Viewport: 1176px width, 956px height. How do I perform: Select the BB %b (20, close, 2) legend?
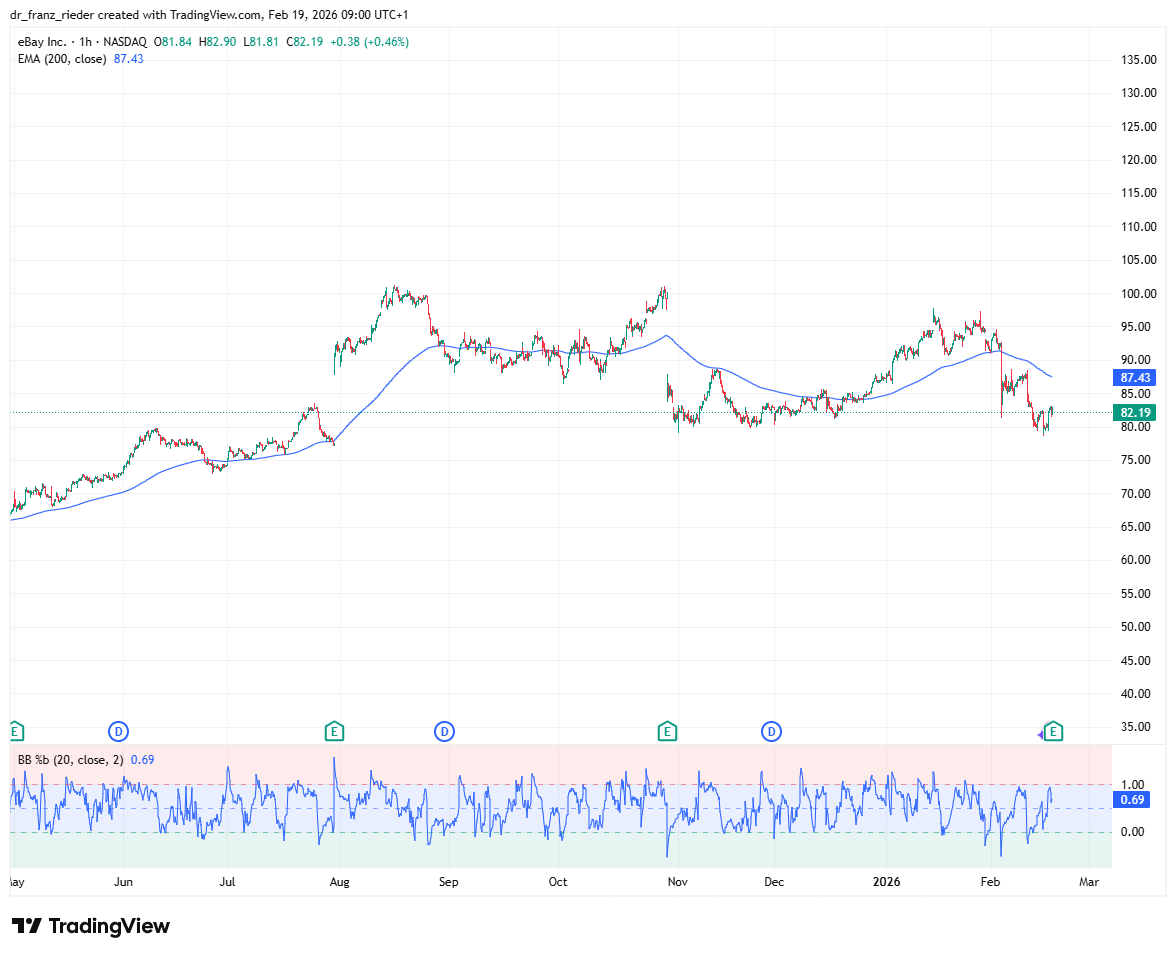[70, 759]
